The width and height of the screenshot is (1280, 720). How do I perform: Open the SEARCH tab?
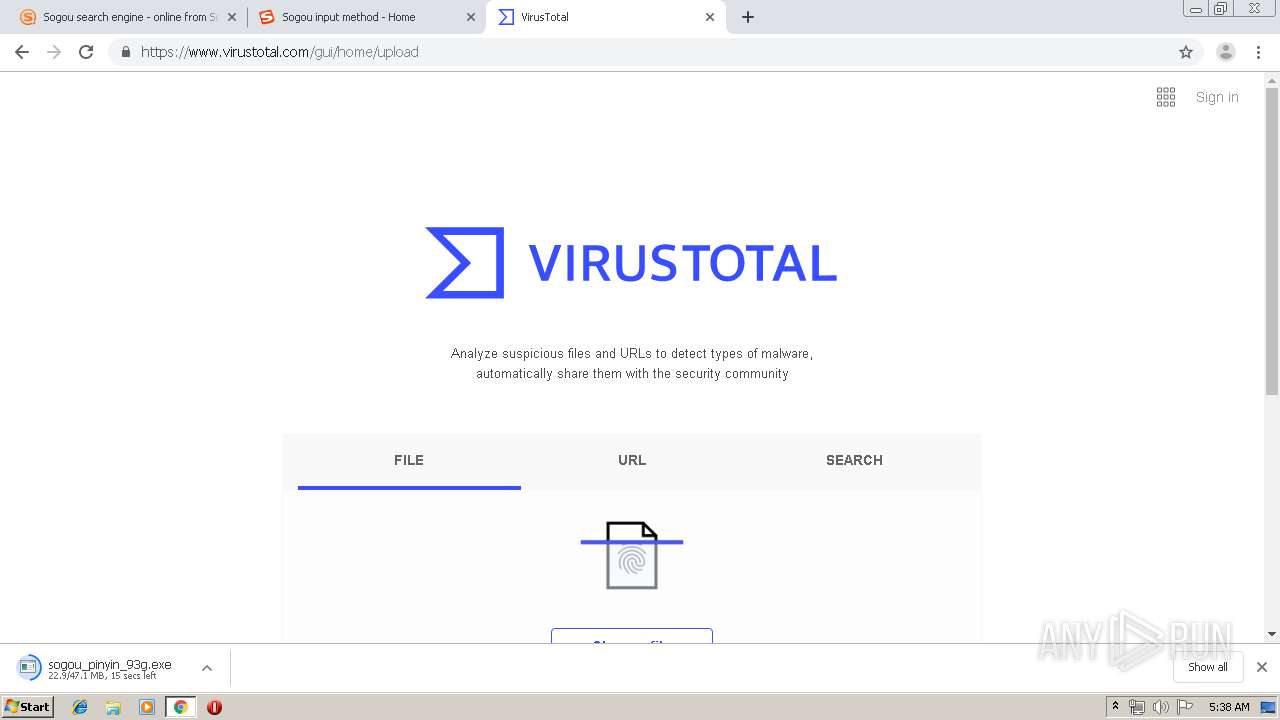(854, 461)
